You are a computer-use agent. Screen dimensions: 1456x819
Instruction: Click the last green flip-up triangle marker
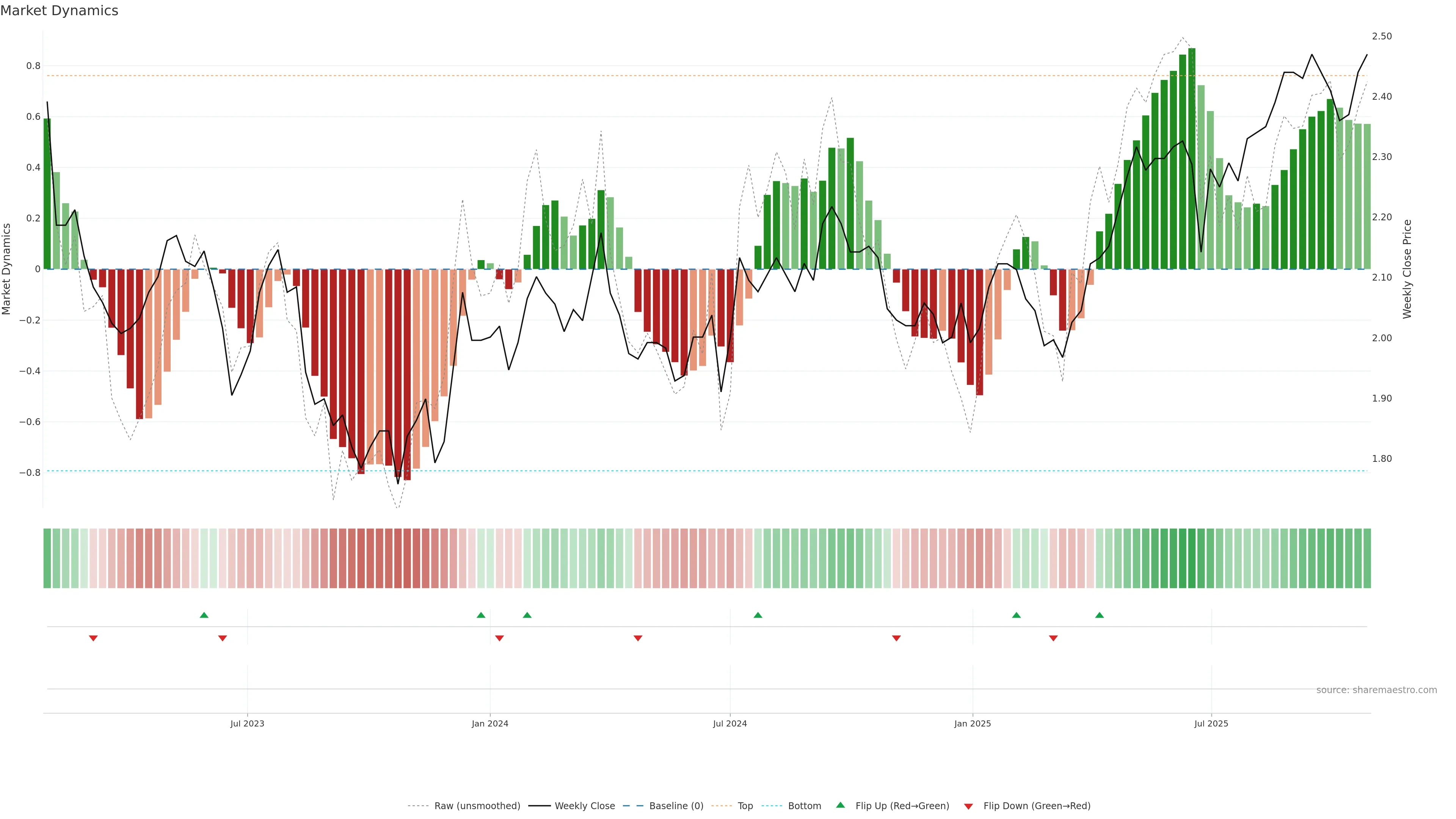(1099, 615)
